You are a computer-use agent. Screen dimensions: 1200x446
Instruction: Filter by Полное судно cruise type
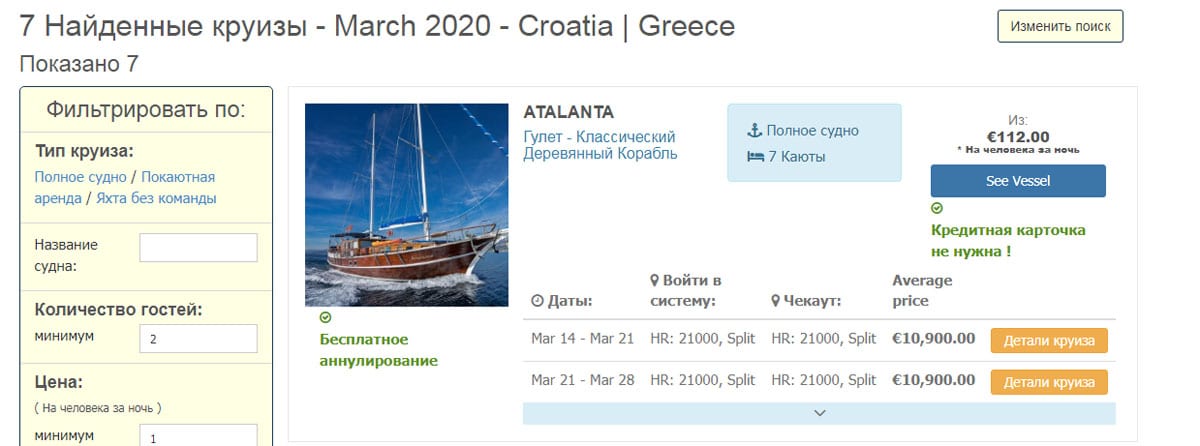[x=80, y=177]
